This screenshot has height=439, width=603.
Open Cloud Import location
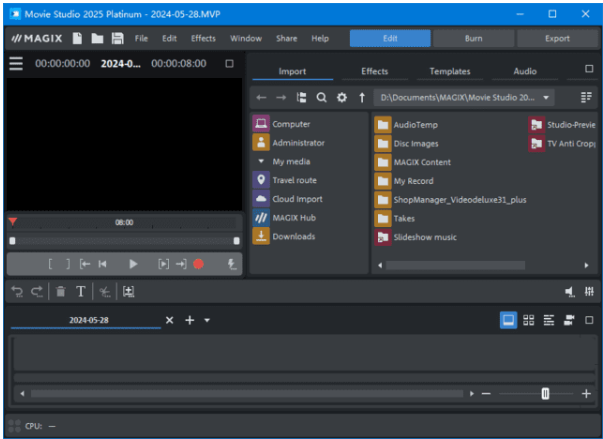tap(298, 199)
